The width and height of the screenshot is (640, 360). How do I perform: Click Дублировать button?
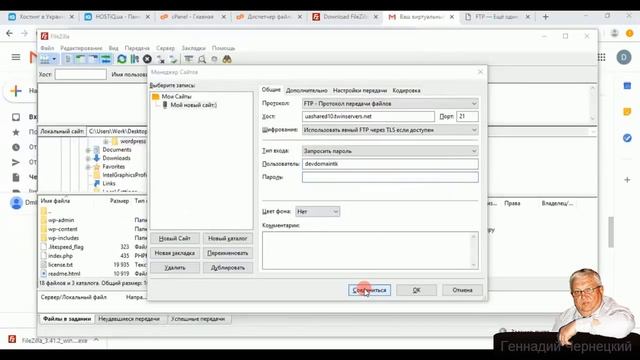point(227,268)
